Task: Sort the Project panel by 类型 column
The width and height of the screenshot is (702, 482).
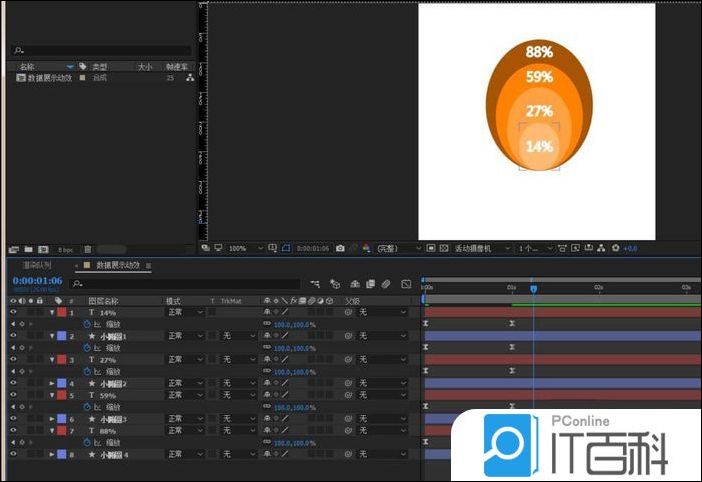Action: click(x=99, y=67)
